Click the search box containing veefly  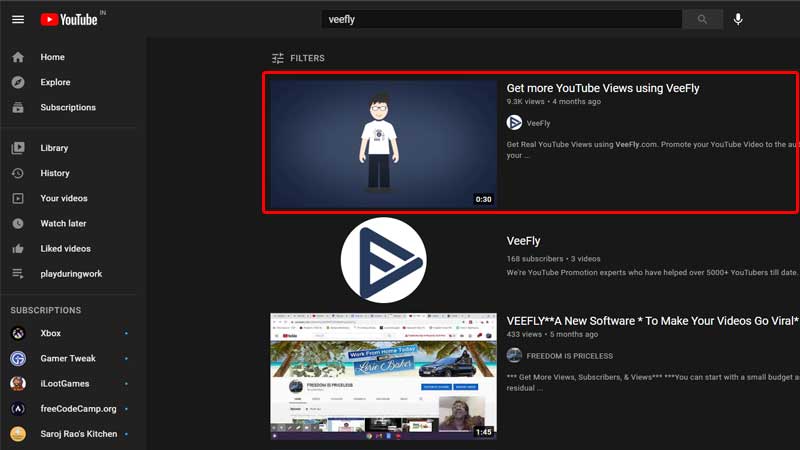tap(502, 19)
